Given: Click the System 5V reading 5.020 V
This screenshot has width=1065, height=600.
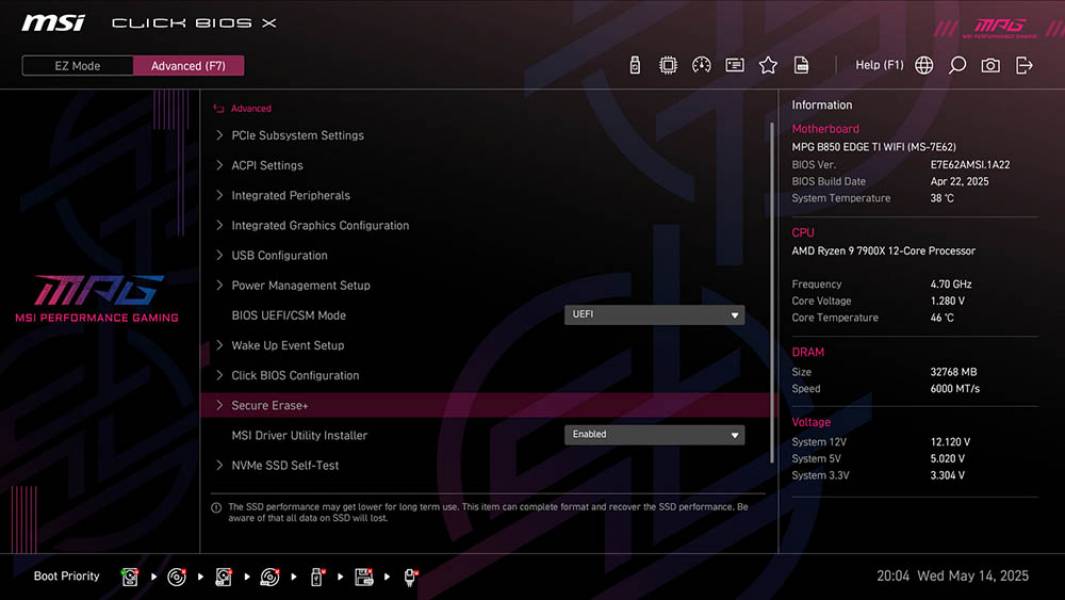Looking at the screenshot, I should pos(947,459).
